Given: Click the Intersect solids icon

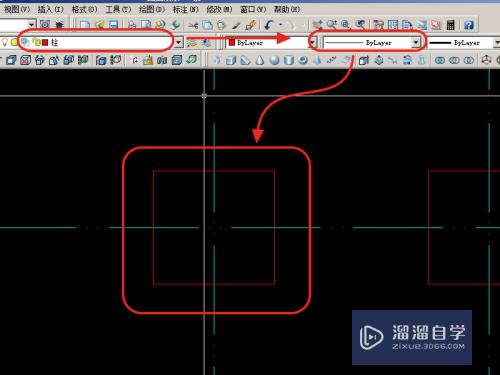Looking at the screenshot, I should pos(469,60).
